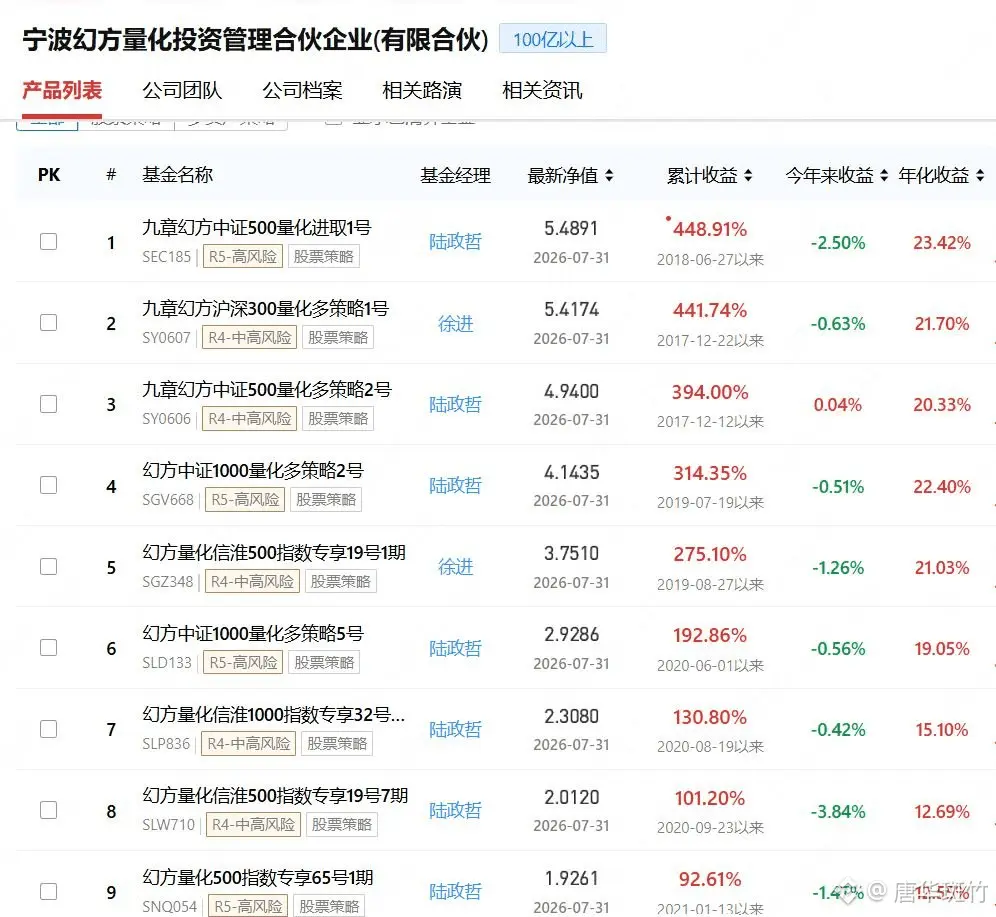Open fund 幻方量化500指数专享65号1期
Viewport: 996px width, 917px height.
coord(257,878)
